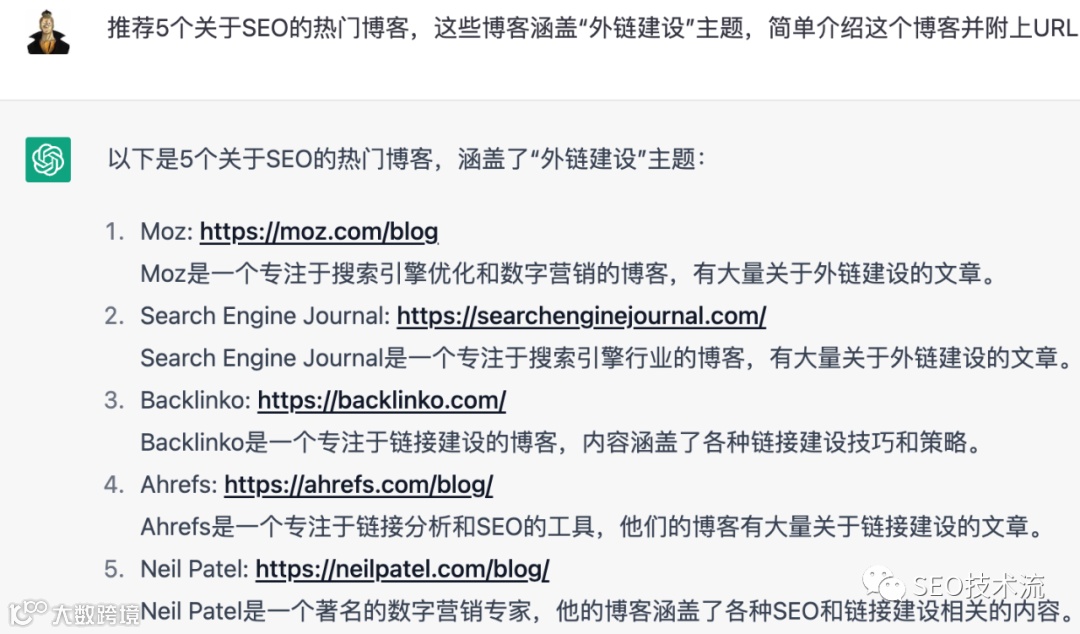1080x634 pixels.
Task: Click the 'Backlinko:' list label
Action: [x=196, y=400]
